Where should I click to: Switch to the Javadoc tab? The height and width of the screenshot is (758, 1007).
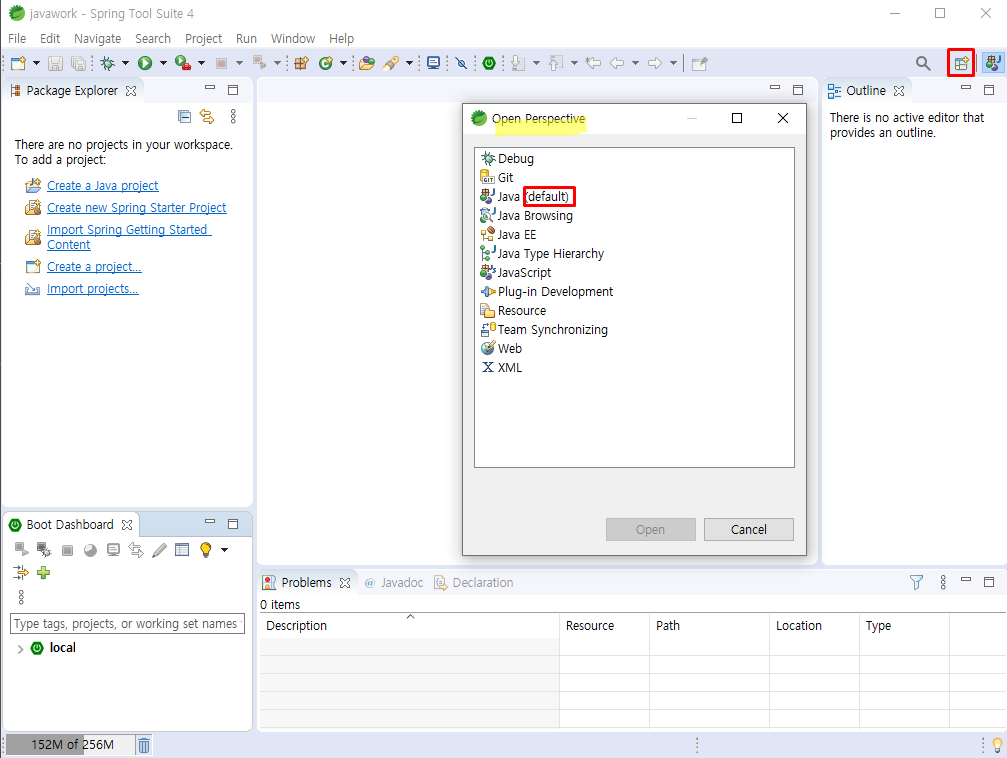click(x=394, y=583)
